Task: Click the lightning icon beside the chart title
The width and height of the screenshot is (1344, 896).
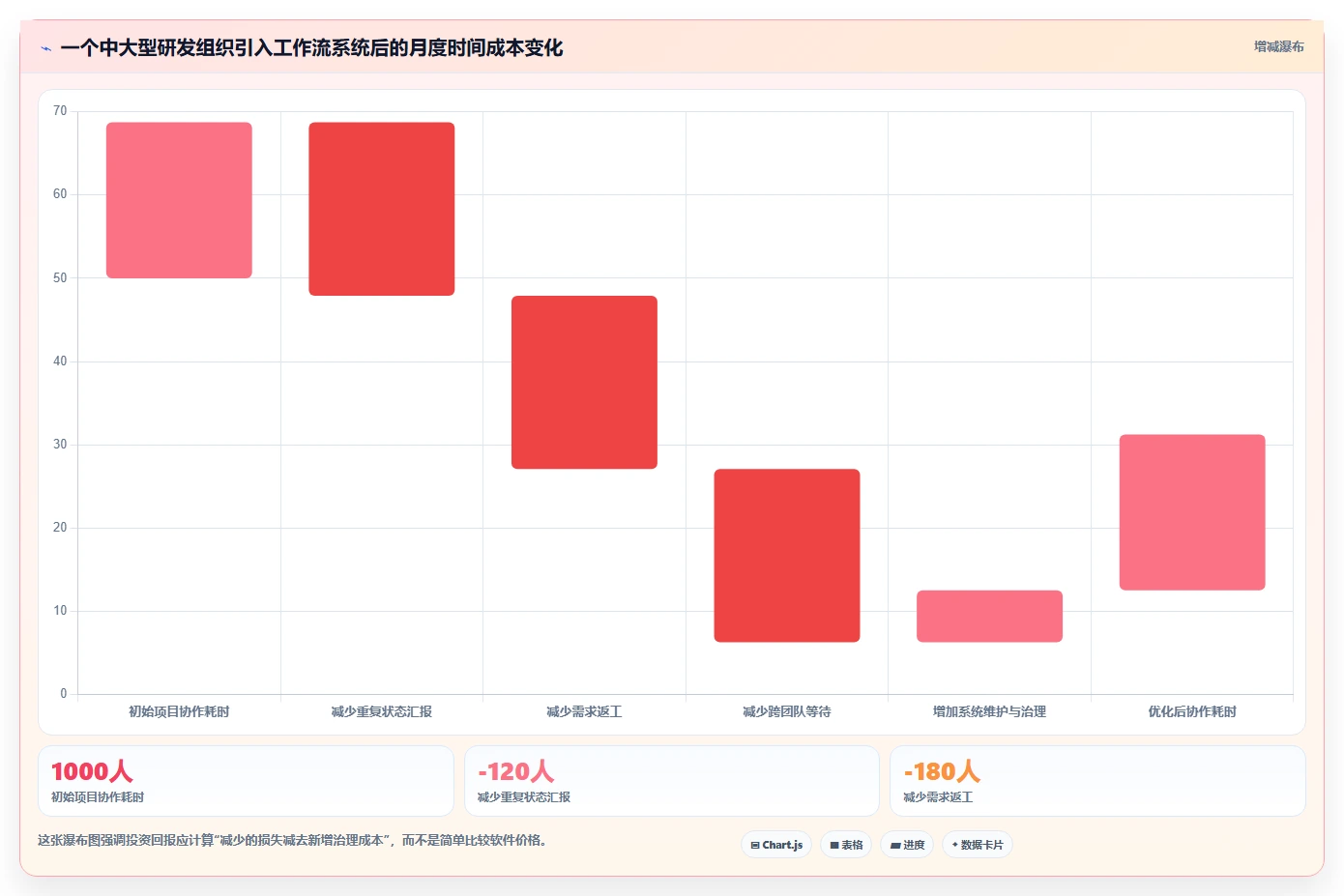Action: pyautogui.click(x=46, y=48)
